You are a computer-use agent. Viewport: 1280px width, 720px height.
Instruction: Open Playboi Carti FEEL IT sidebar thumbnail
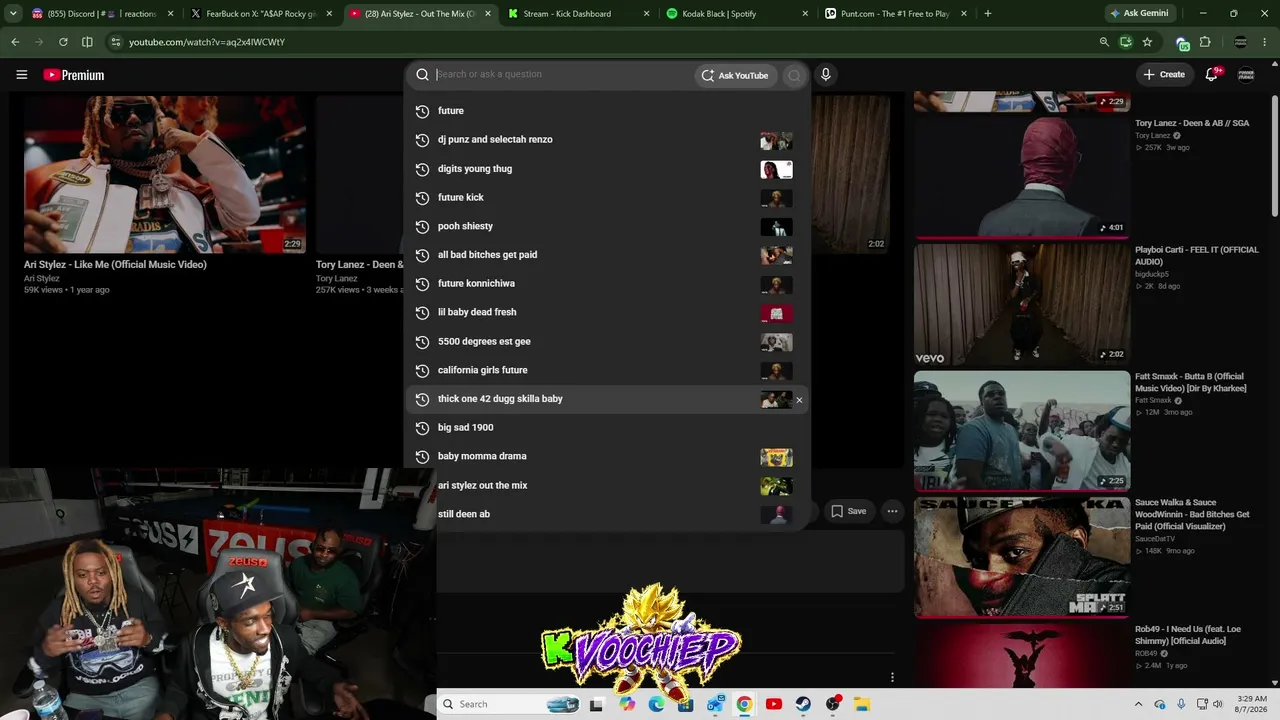tap(1022, 304)
